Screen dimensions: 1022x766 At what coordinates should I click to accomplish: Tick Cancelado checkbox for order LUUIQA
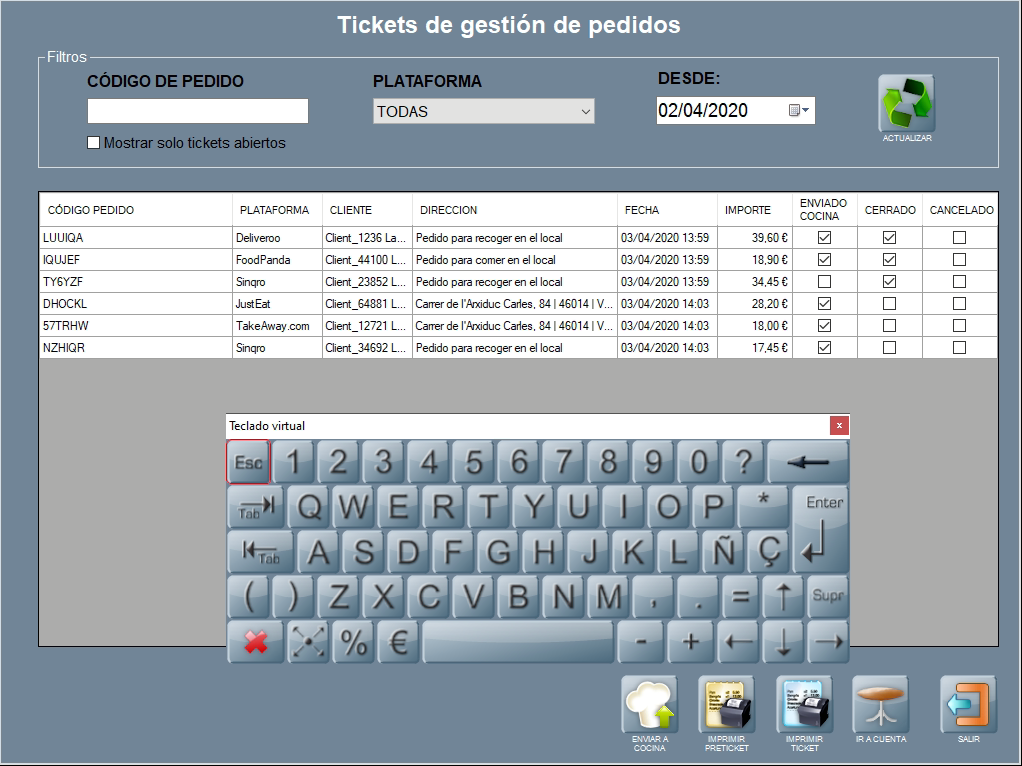959,238
